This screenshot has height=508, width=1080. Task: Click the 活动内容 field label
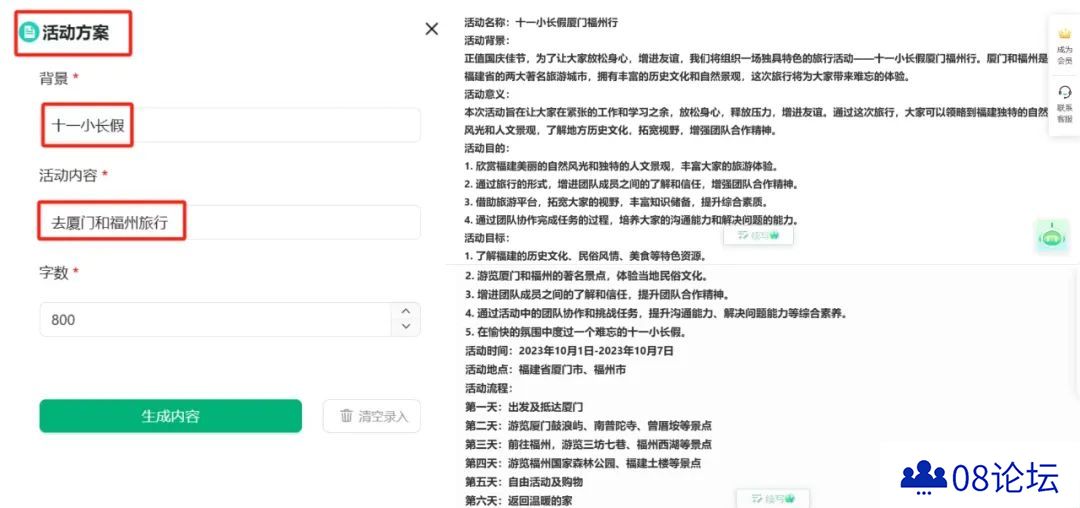(x=68, y=176)
